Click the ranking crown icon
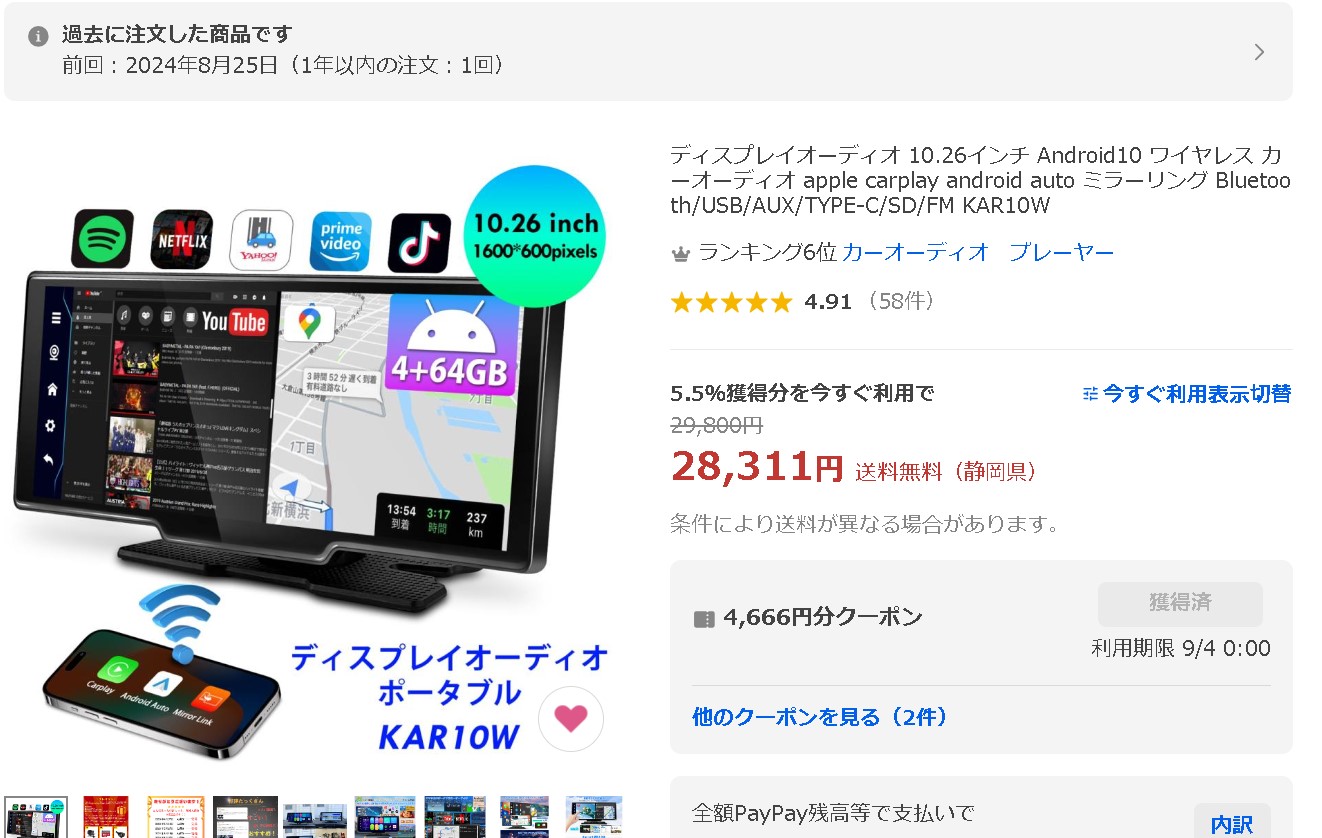Image resolution: width=1322 pixels, height=838 pixels. tap(681, 253)
